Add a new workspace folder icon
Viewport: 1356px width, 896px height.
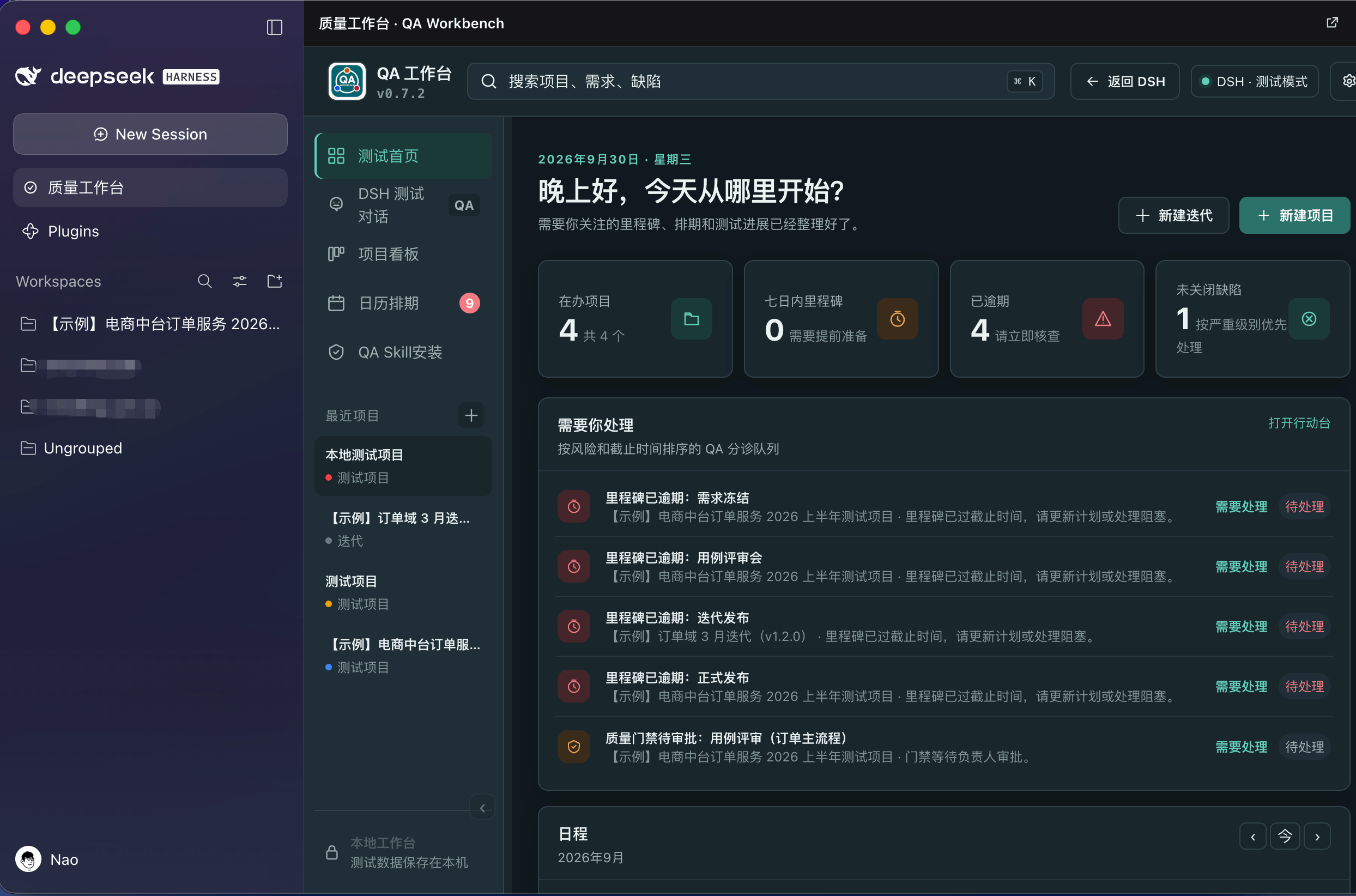(x=275, y=281)
